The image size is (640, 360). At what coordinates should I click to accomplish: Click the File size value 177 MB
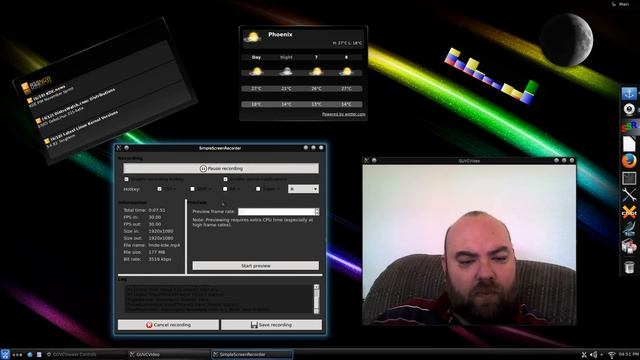pos(157,252)
